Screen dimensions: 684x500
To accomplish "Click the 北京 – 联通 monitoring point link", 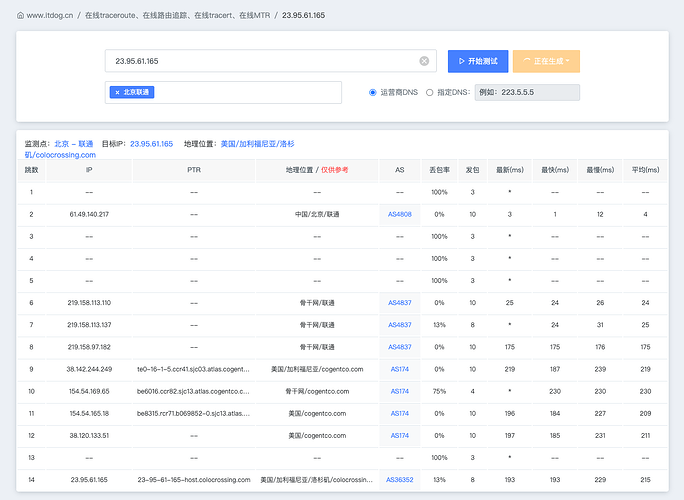I will coord(74,144).
